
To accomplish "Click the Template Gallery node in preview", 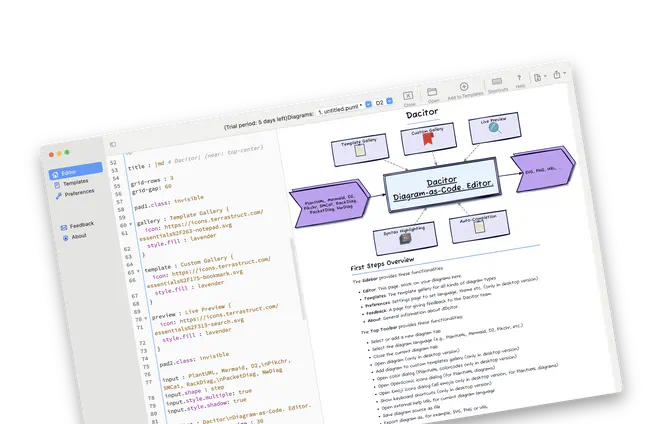I will [x=359, y=149].
